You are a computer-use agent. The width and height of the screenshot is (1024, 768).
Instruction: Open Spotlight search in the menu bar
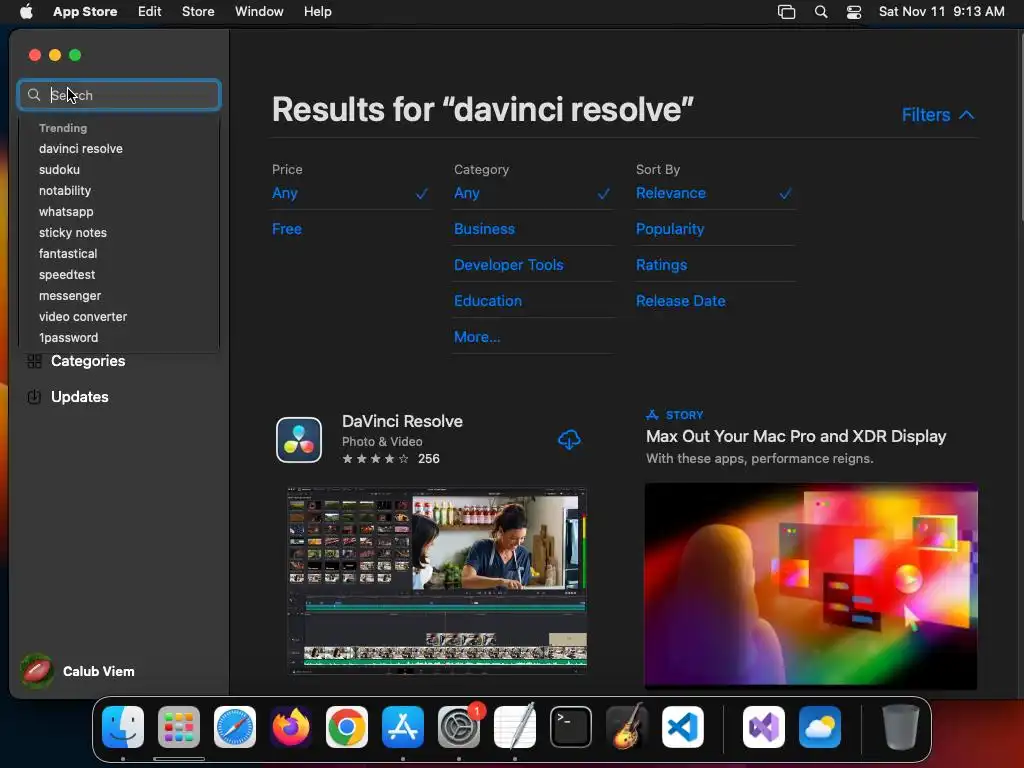click(821, 12)
